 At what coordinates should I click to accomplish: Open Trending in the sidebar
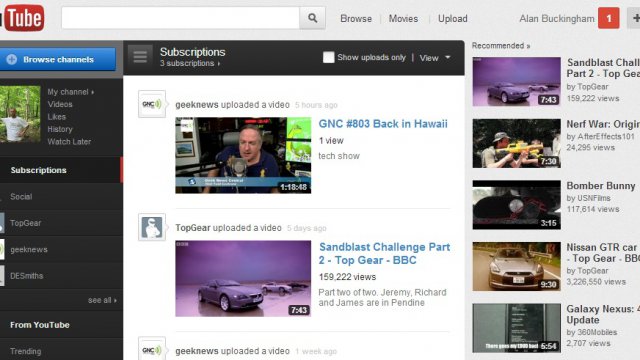[25, 351]
